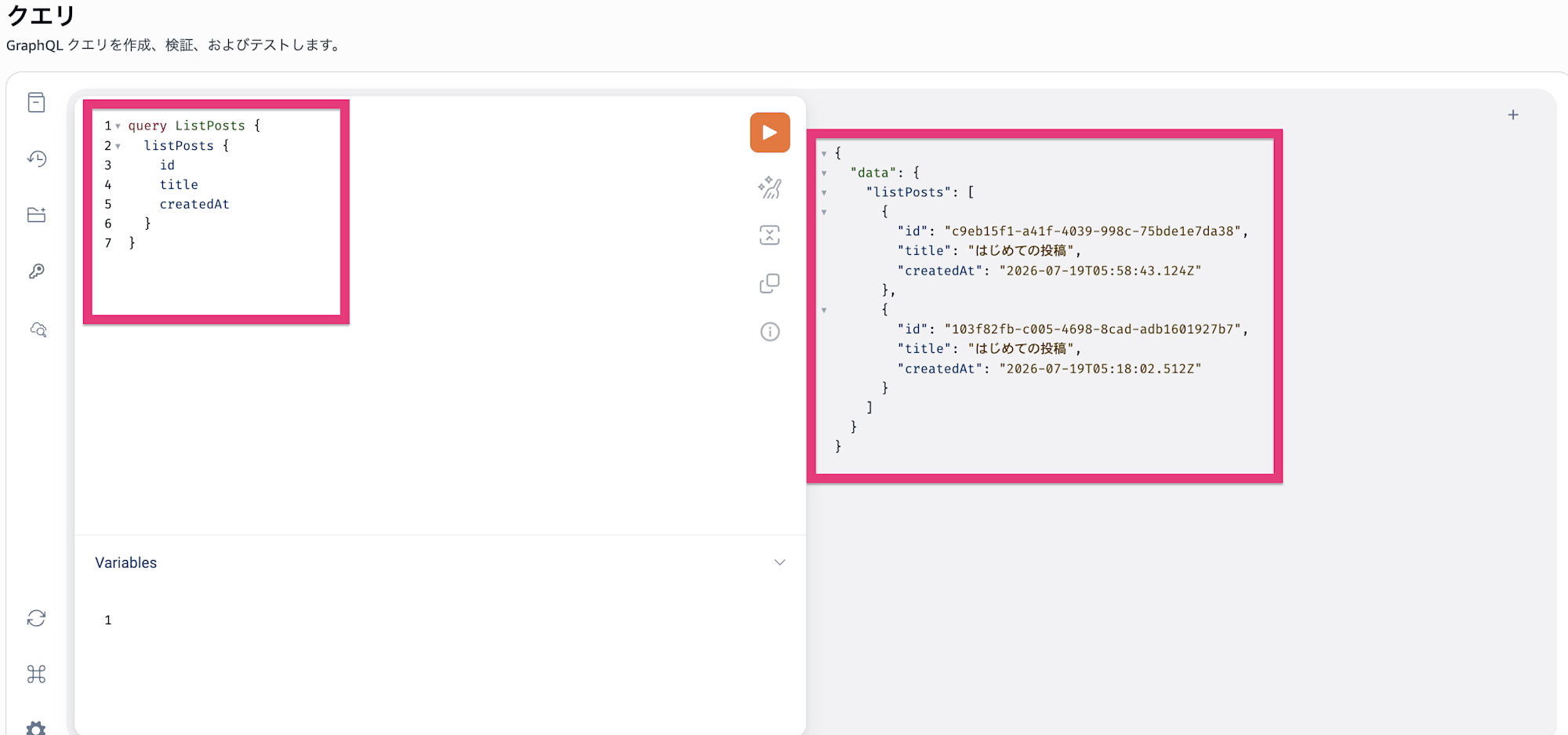
Task: Open the keyboard shortcuts command icon
Action: (37, 674)
